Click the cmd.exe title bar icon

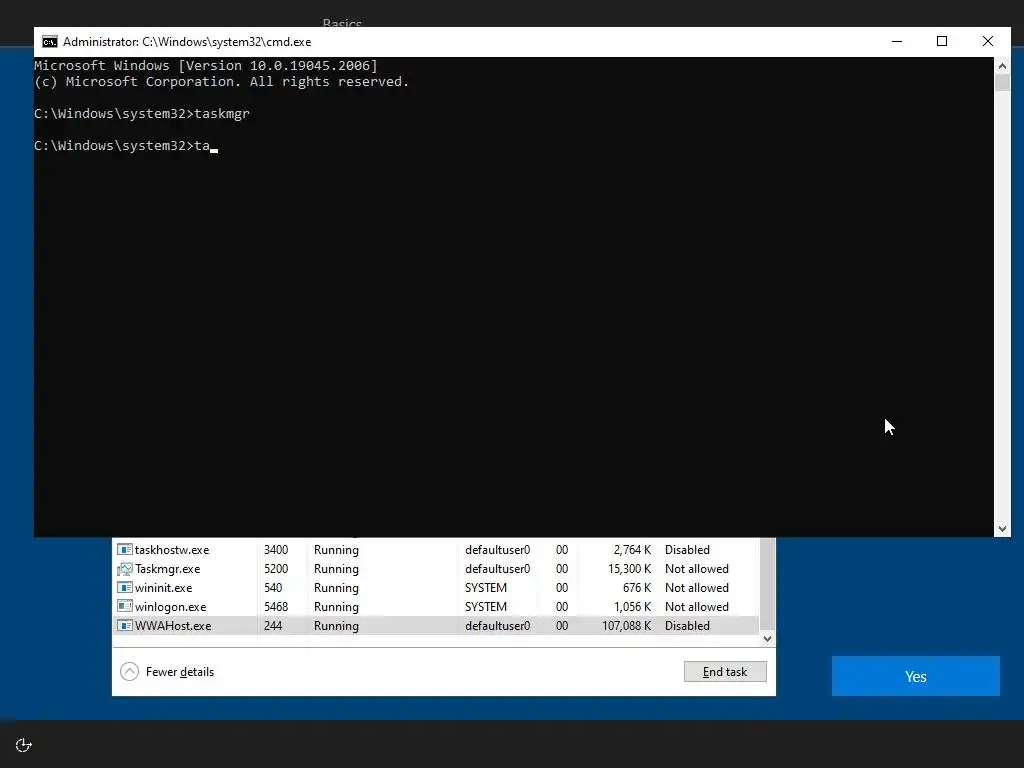point(50,42)
